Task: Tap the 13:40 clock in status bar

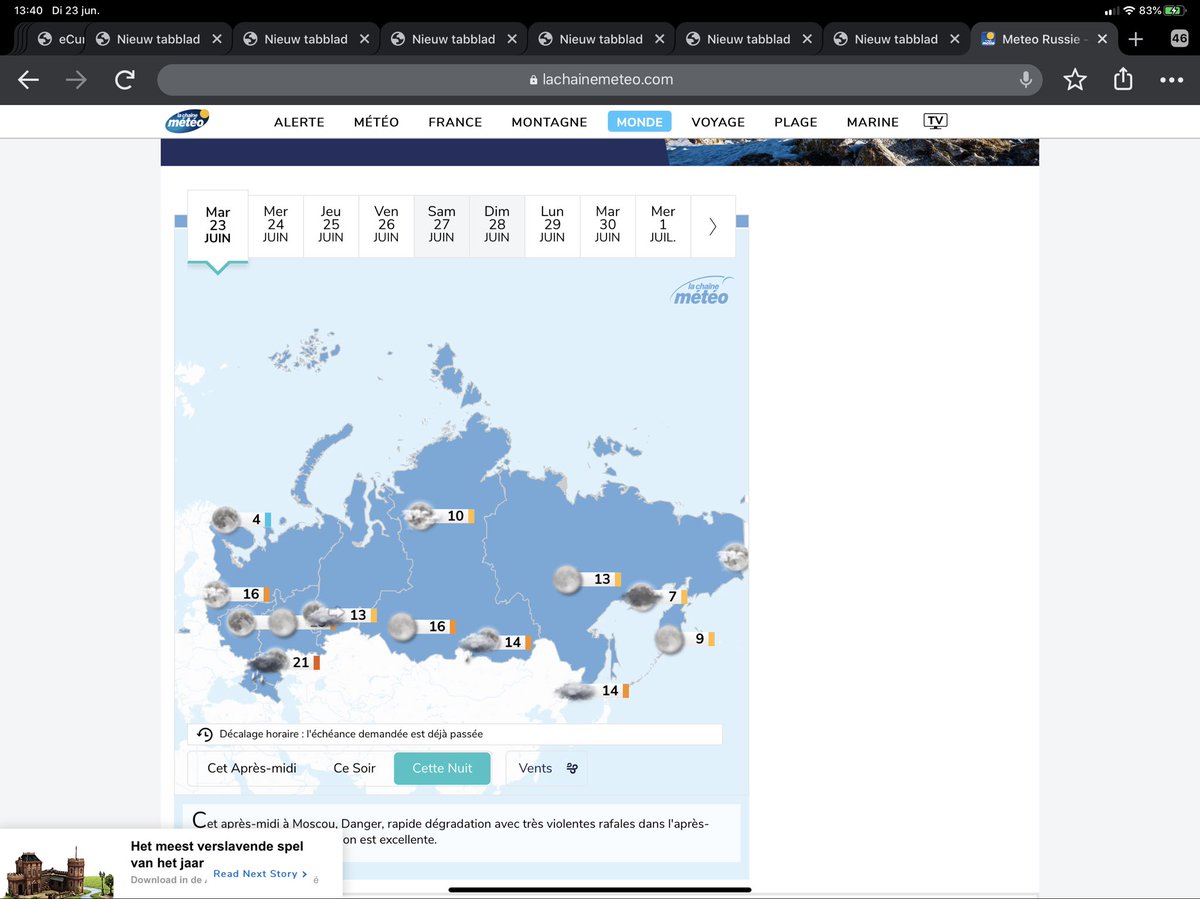Action: pyautogui.click(x=28, y=10)
